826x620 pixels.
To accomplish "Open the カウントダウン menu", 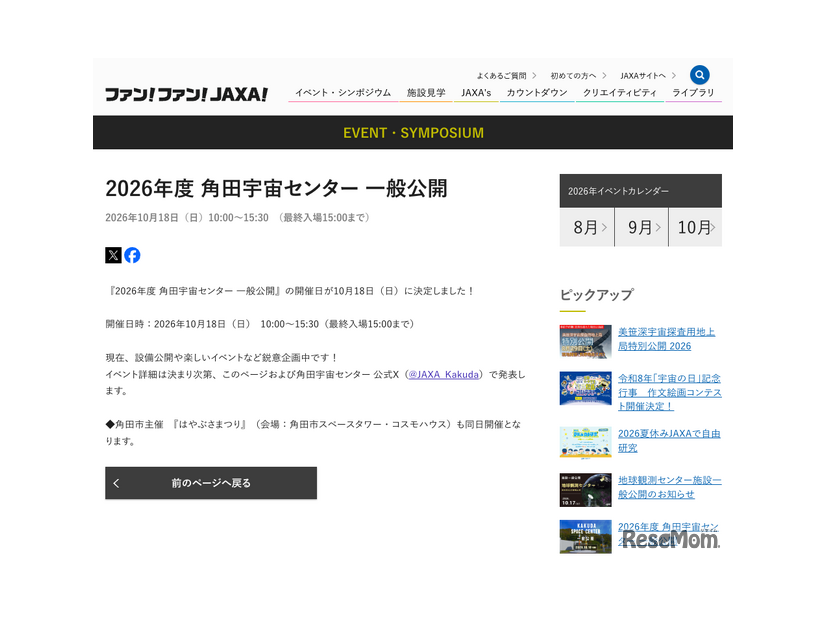I will 537,93.
